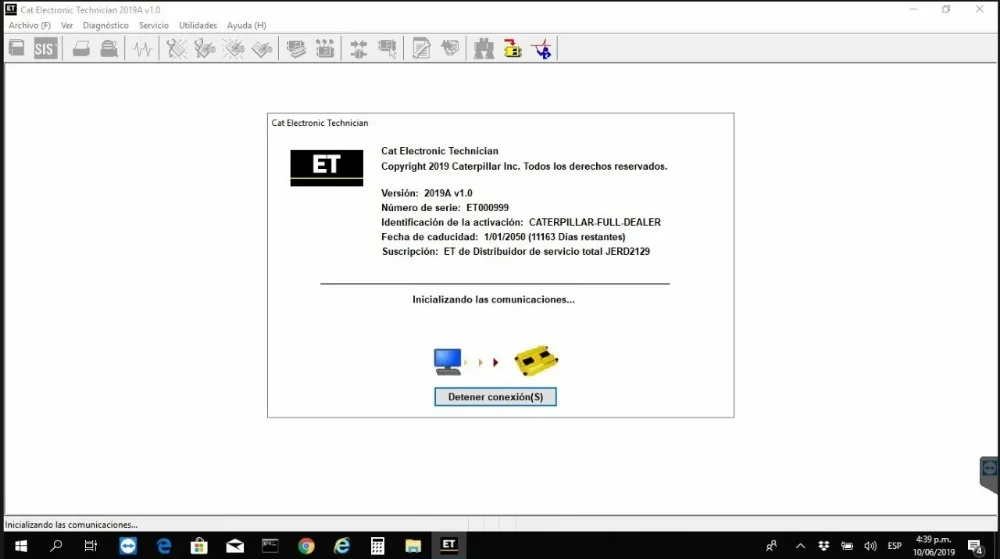Click the CATERPILLAR-FULL-DEALER activation text

click(x=594, y=222)
